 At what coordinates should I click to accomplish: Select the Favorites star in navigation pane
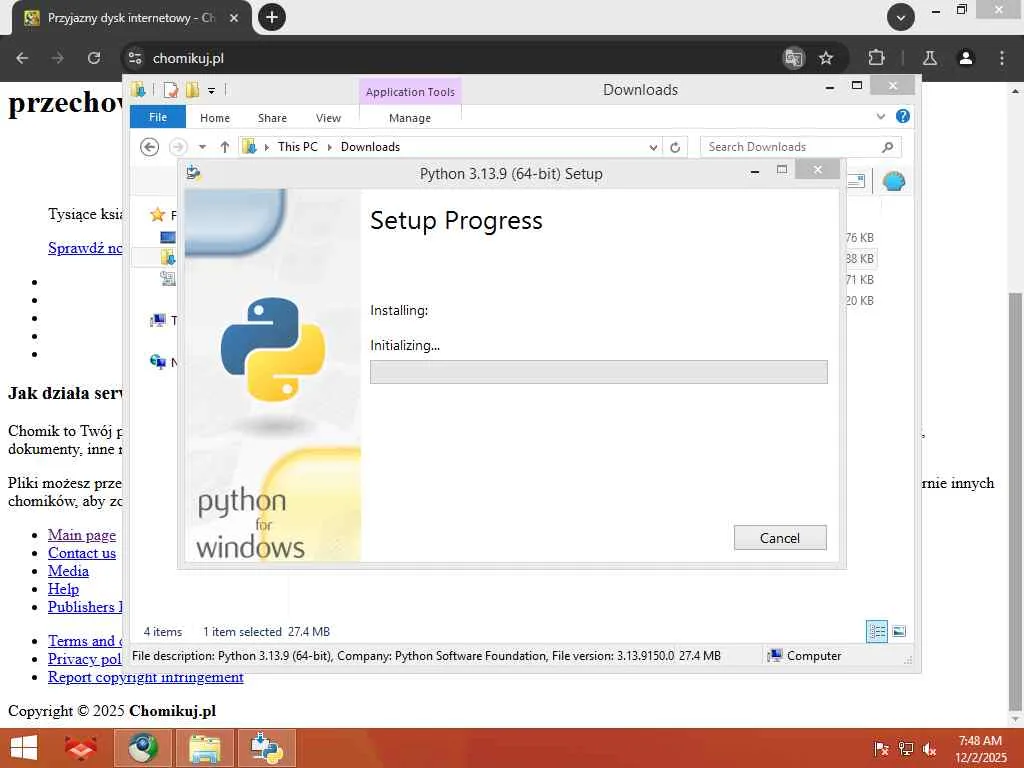click(x=157, y=214)
